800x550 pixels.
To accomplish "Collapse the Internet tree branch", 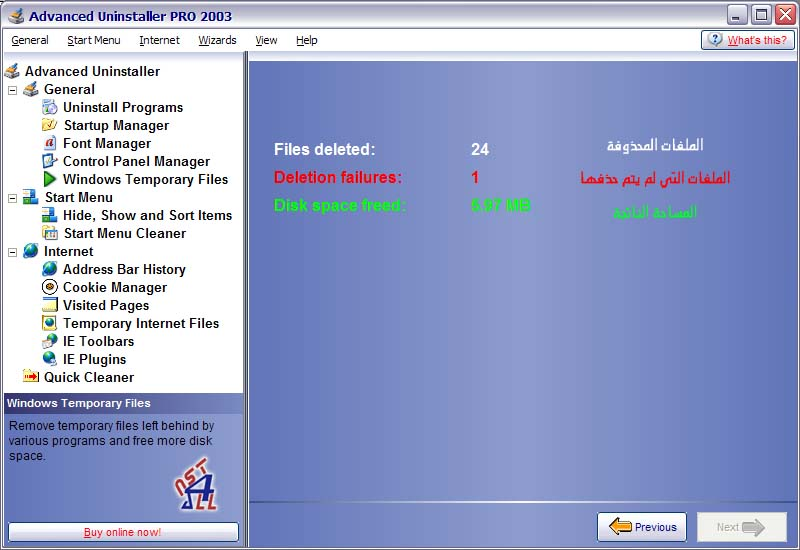I will click(13, 252).
